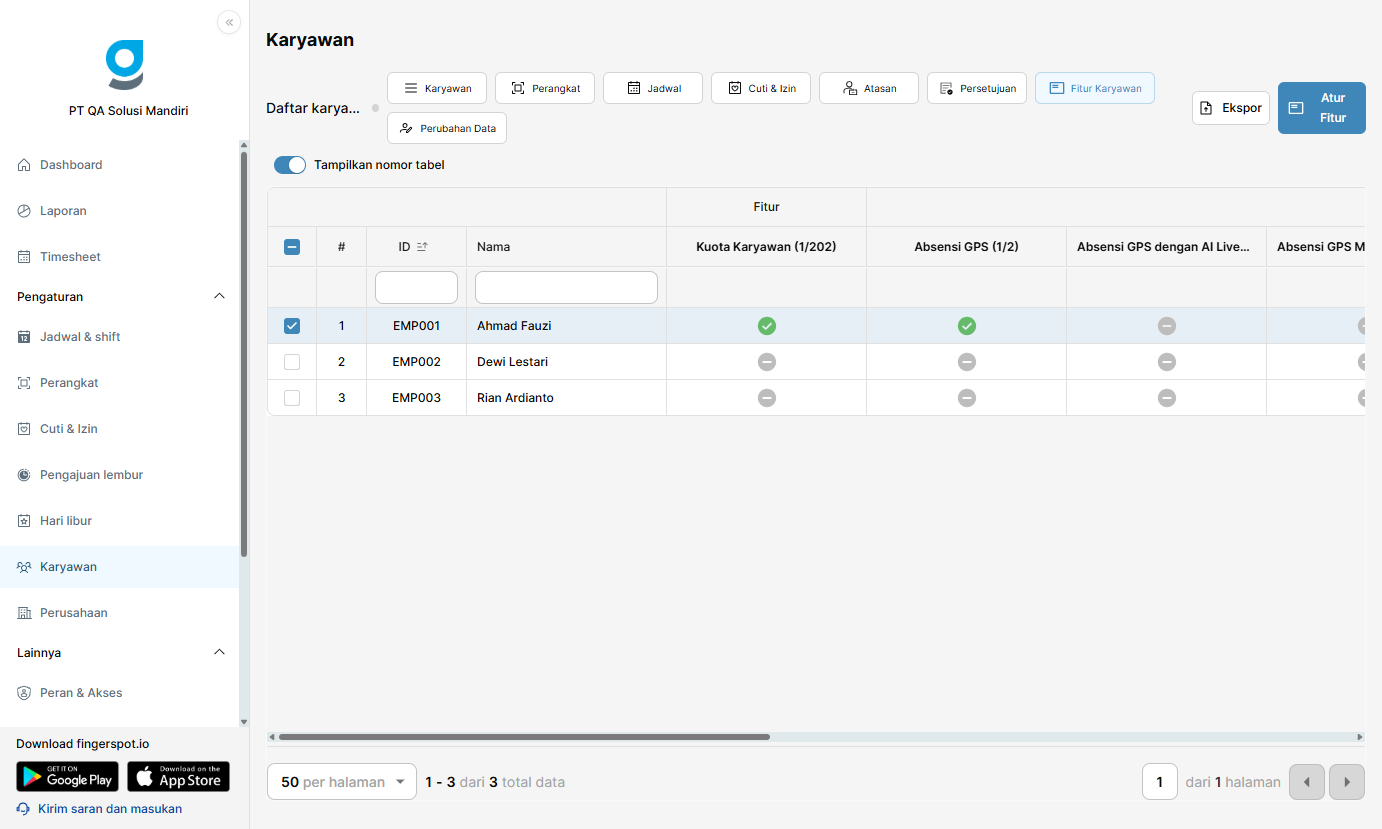The image size is (1382, 829).
Task: Uncheck the Ahmad Fauzi row checkbox
Action: pyautogui.click(x=292, y=326)
